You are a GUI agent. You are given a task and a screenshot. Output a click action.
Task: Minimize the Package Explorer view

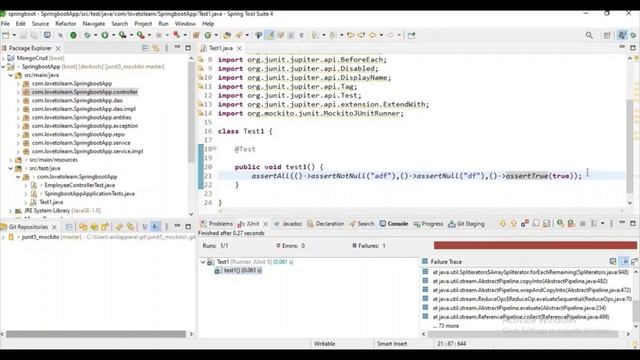(177, 48)
